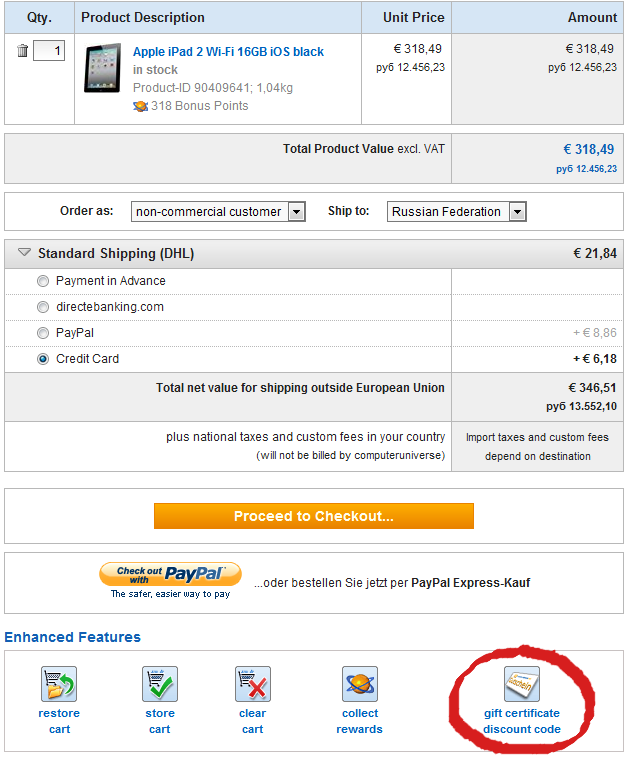Image resolution: width=630 pixels, height=762 pixels.
Task: Open the Ship to country dropdown
Action: tap(457, 212)
